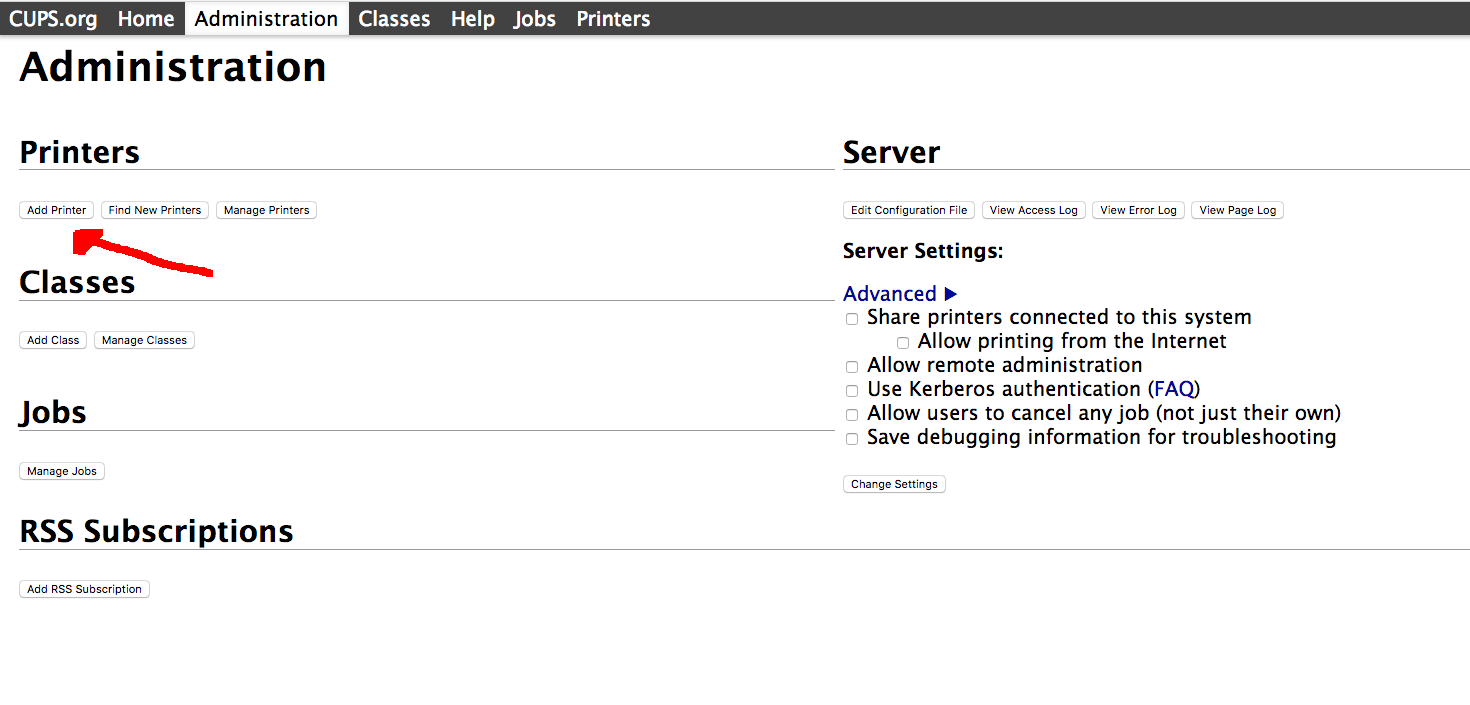Image resolution: width=1470 pixels, height=705 pixels.
Task: Click Manage Printers
Action: tap(266, 209)
